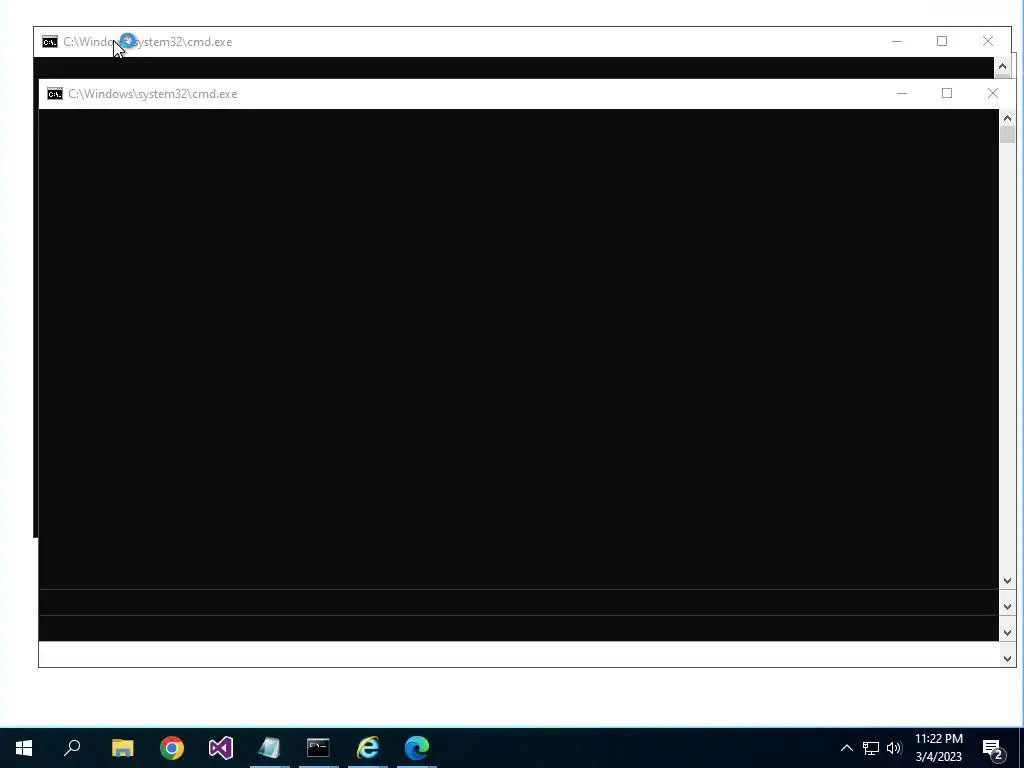
Task: Click back cmd window title text
Action: pyautogui.click(x=148, y=42)
